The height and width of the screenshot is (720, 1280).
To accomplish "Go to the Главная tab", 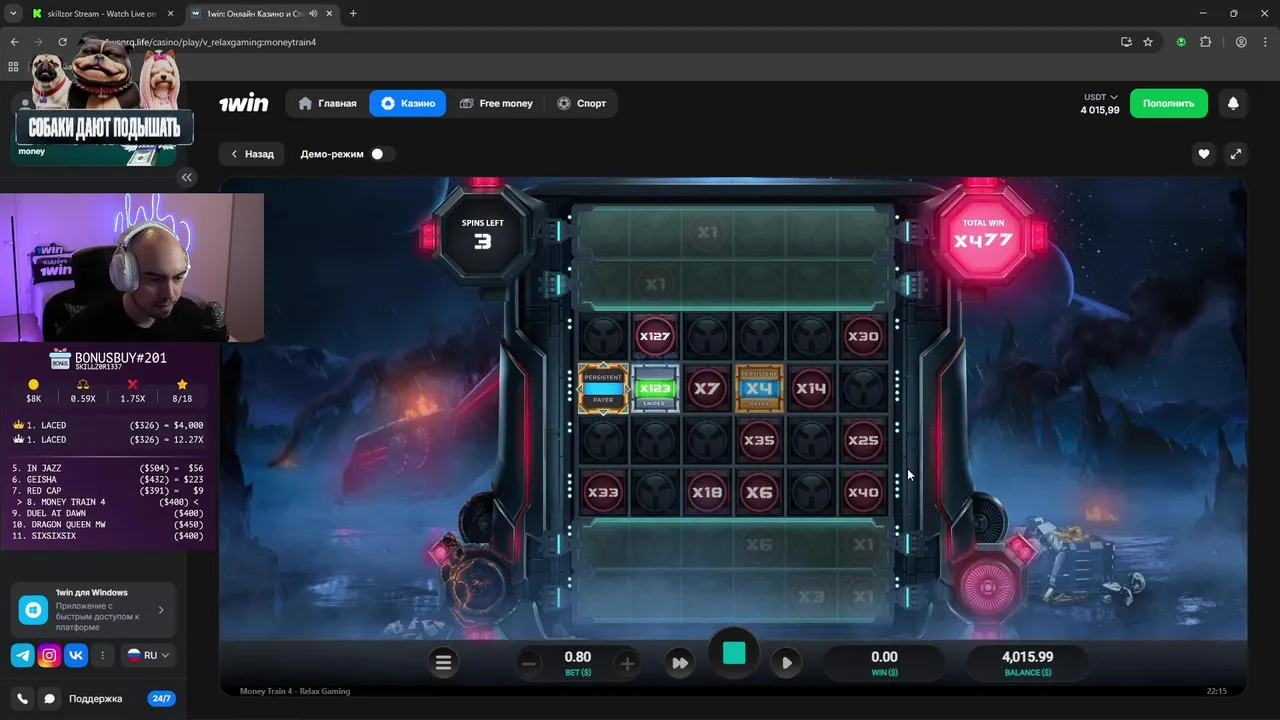I will (327, 103).
